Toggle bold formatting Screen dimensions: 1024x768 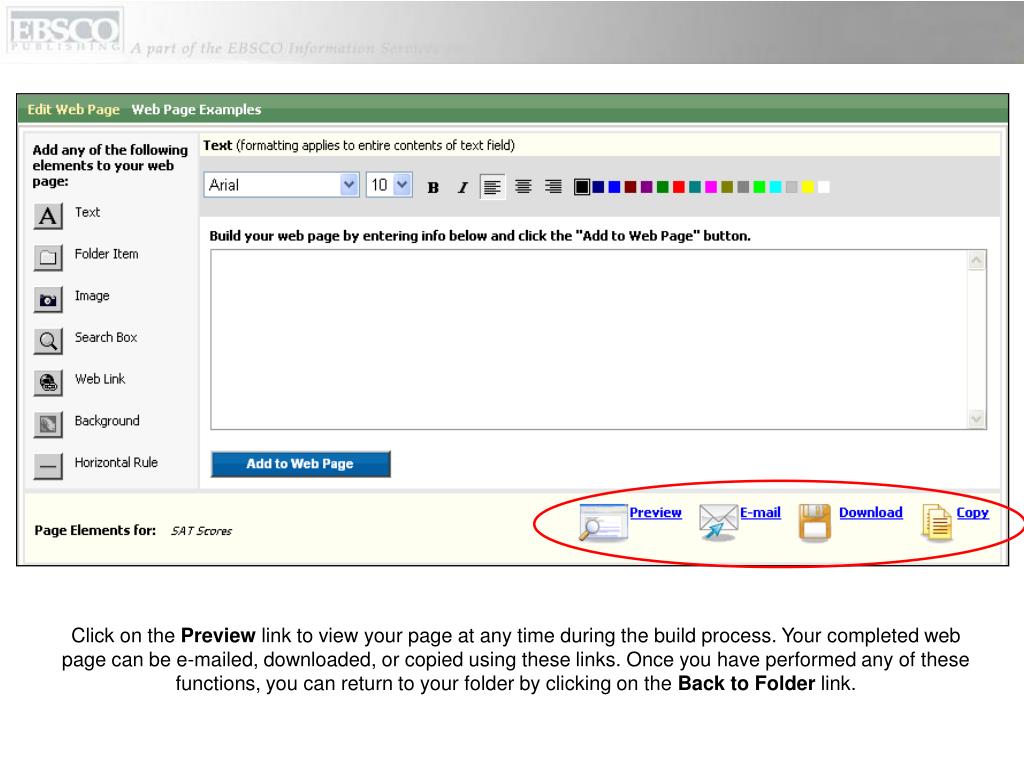433,187
